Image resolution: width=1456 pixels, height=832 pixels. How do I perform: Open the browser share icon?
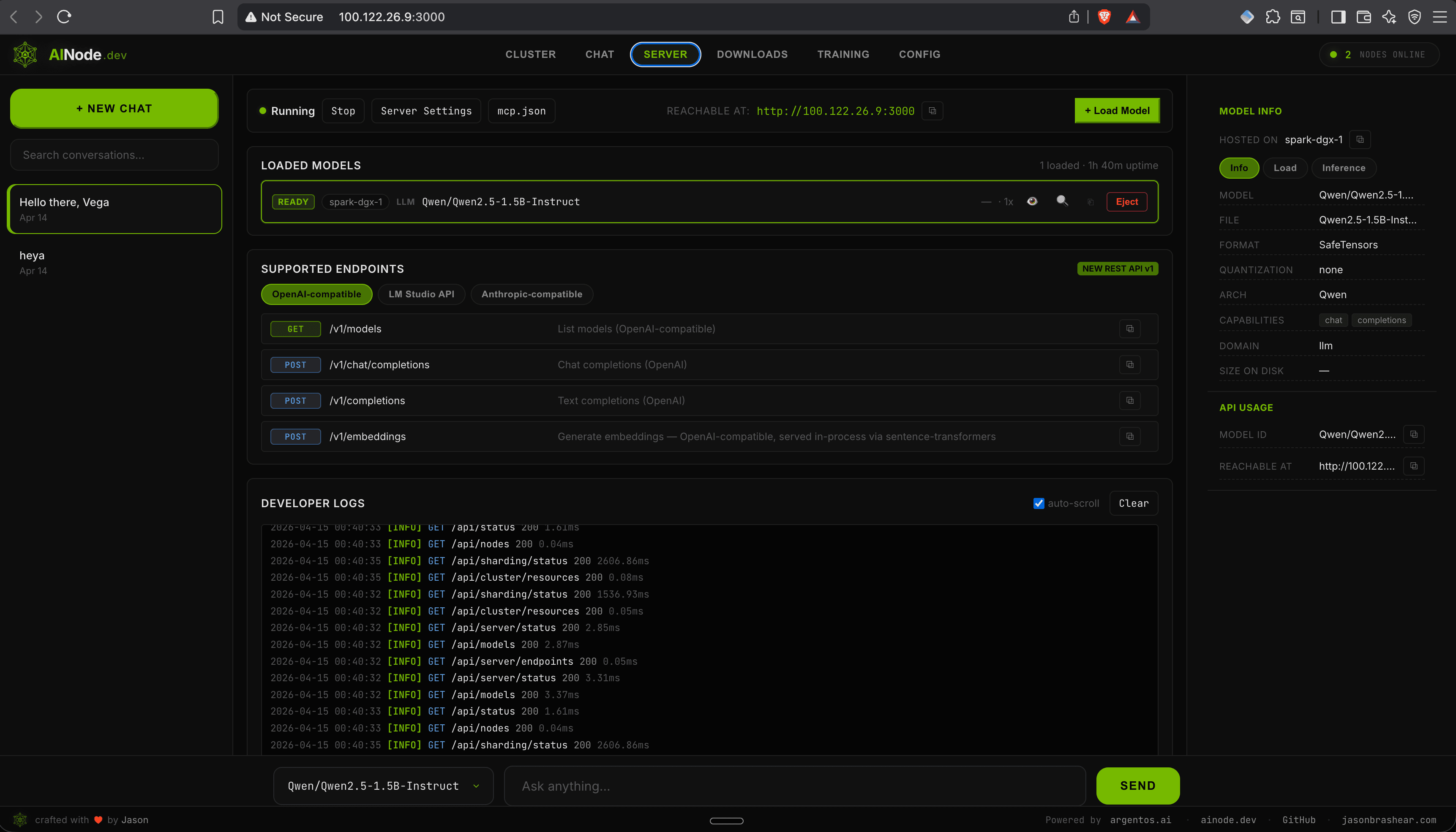(x=1074, y=16)
